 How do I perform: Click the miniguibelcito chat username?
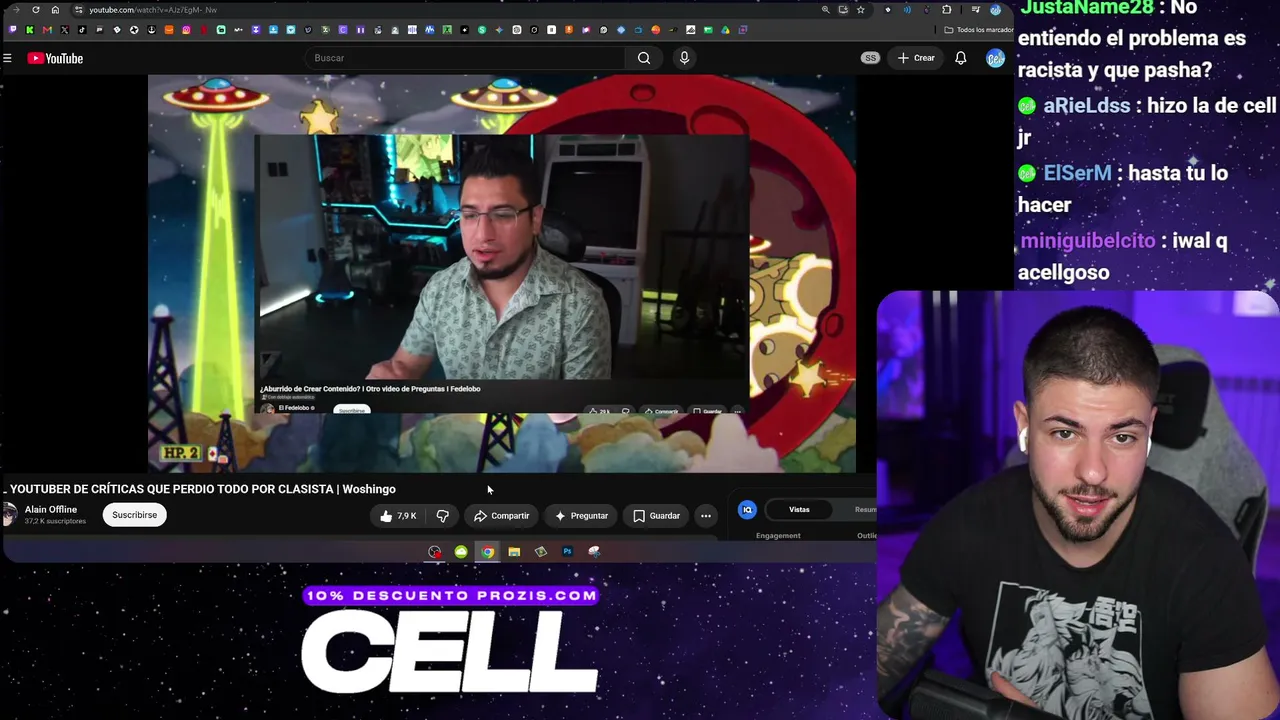tap(1088, 241)
